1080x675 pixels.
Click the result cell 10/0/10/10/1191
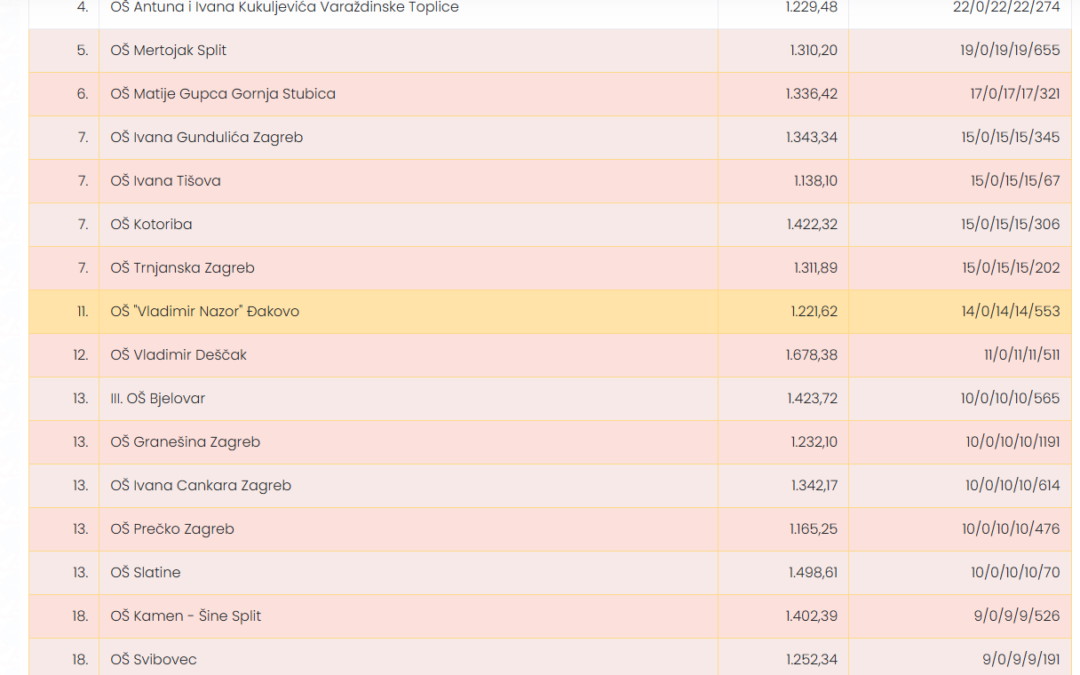(x=1012, y=442)
